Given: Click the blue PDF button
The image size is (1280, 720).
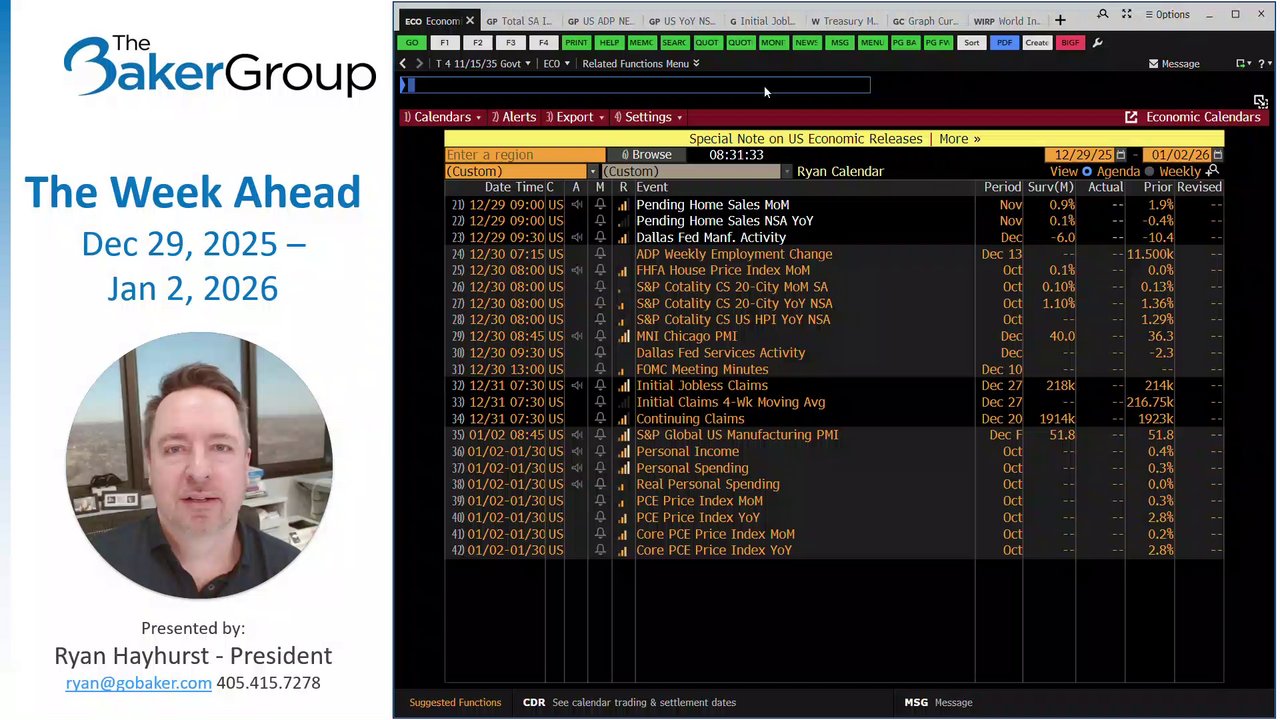Looking at the screenshot, I should [x=1003, y=43].
